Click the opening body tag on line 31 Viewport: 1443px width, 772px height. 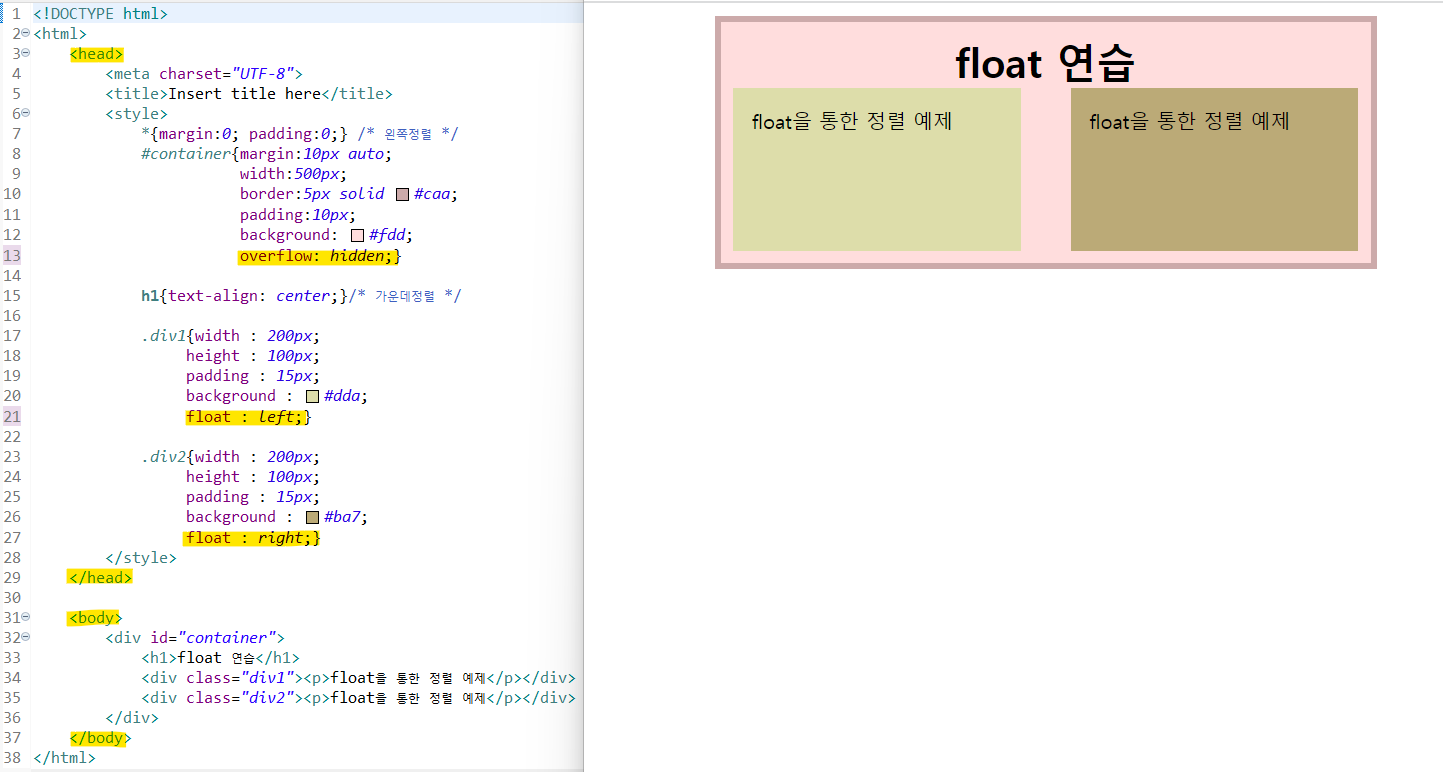coord(95,618)
